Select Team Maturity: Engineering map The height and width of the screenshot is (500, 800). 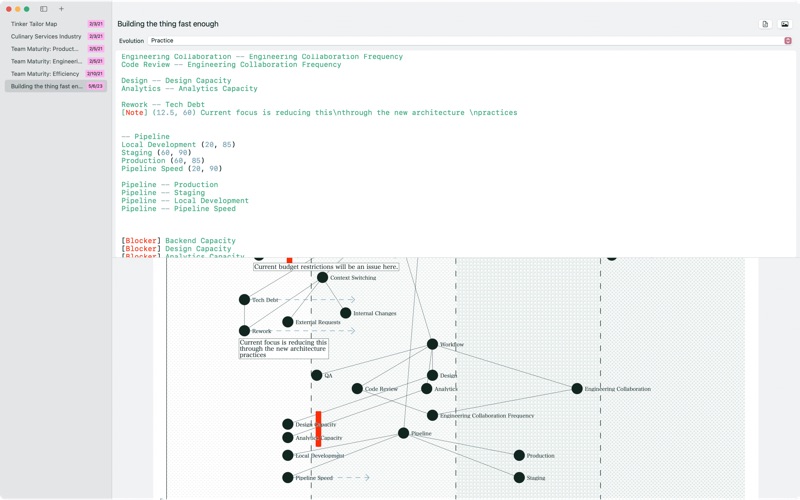[56, 61]
